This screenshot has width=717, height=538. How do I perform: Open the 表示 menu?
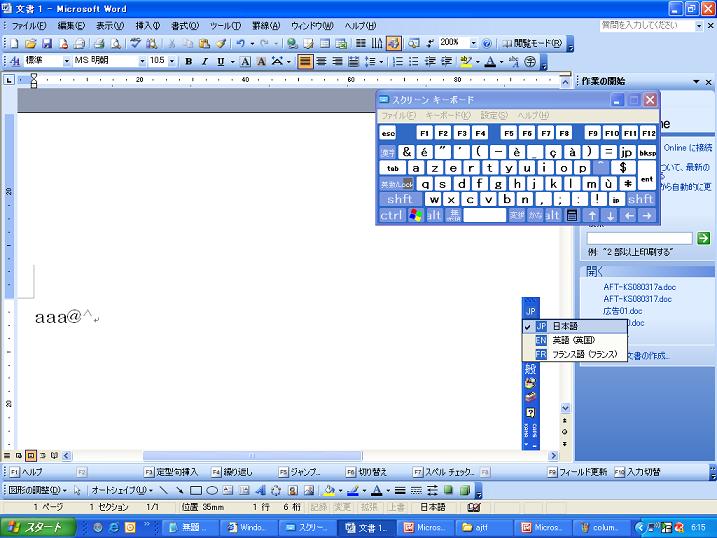click(x=110, y=26)
